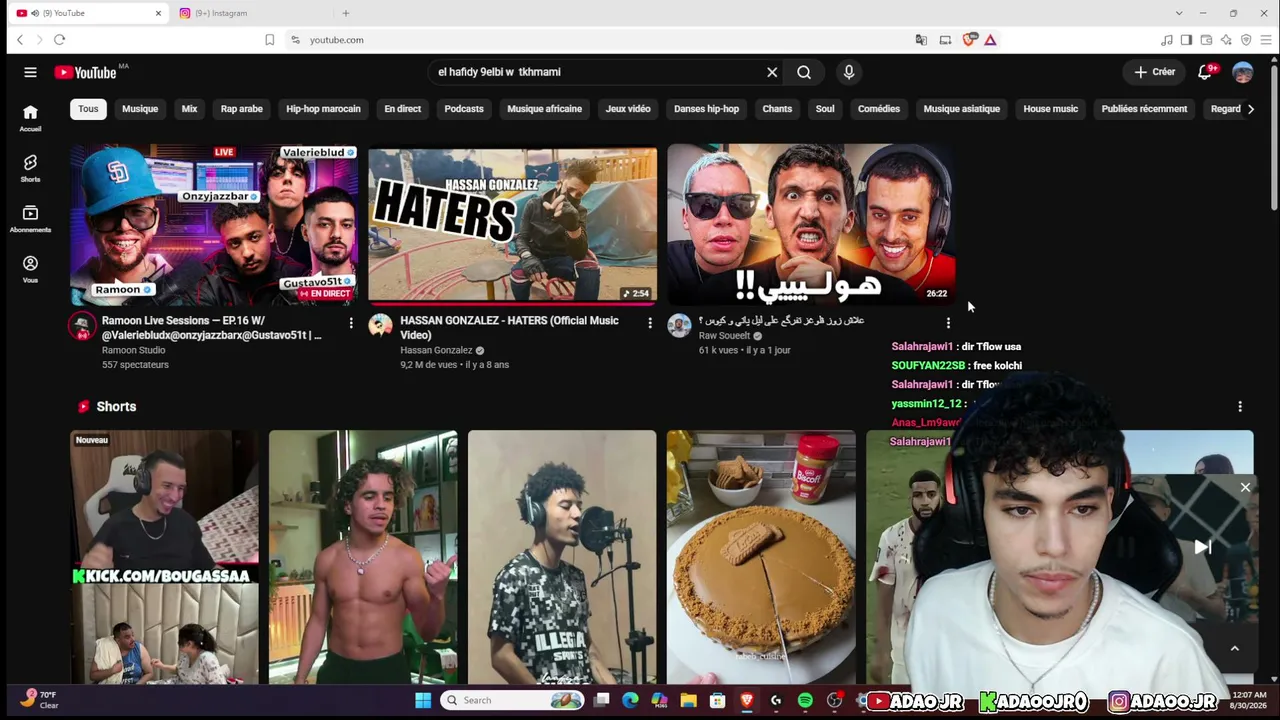Open Leo AI sparkle icon

click(x=1226, y=40)
